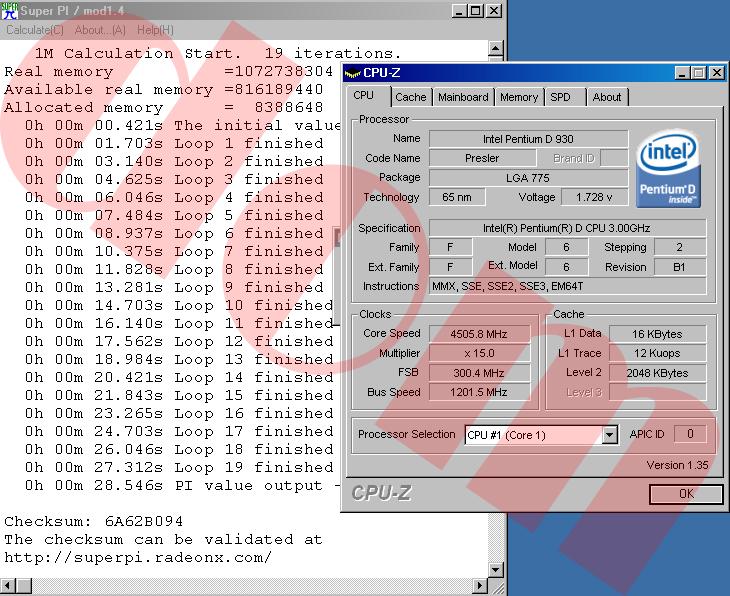Maximize the Super PI window
The image size is (730, 596).
(476, 11)
